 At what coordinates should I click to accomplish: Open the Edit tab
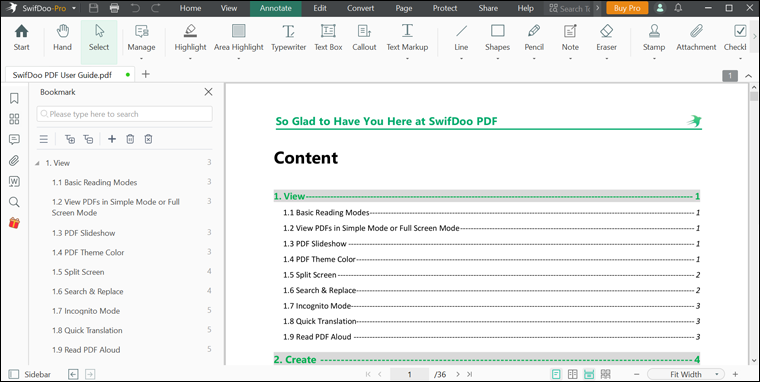[320, 8]
